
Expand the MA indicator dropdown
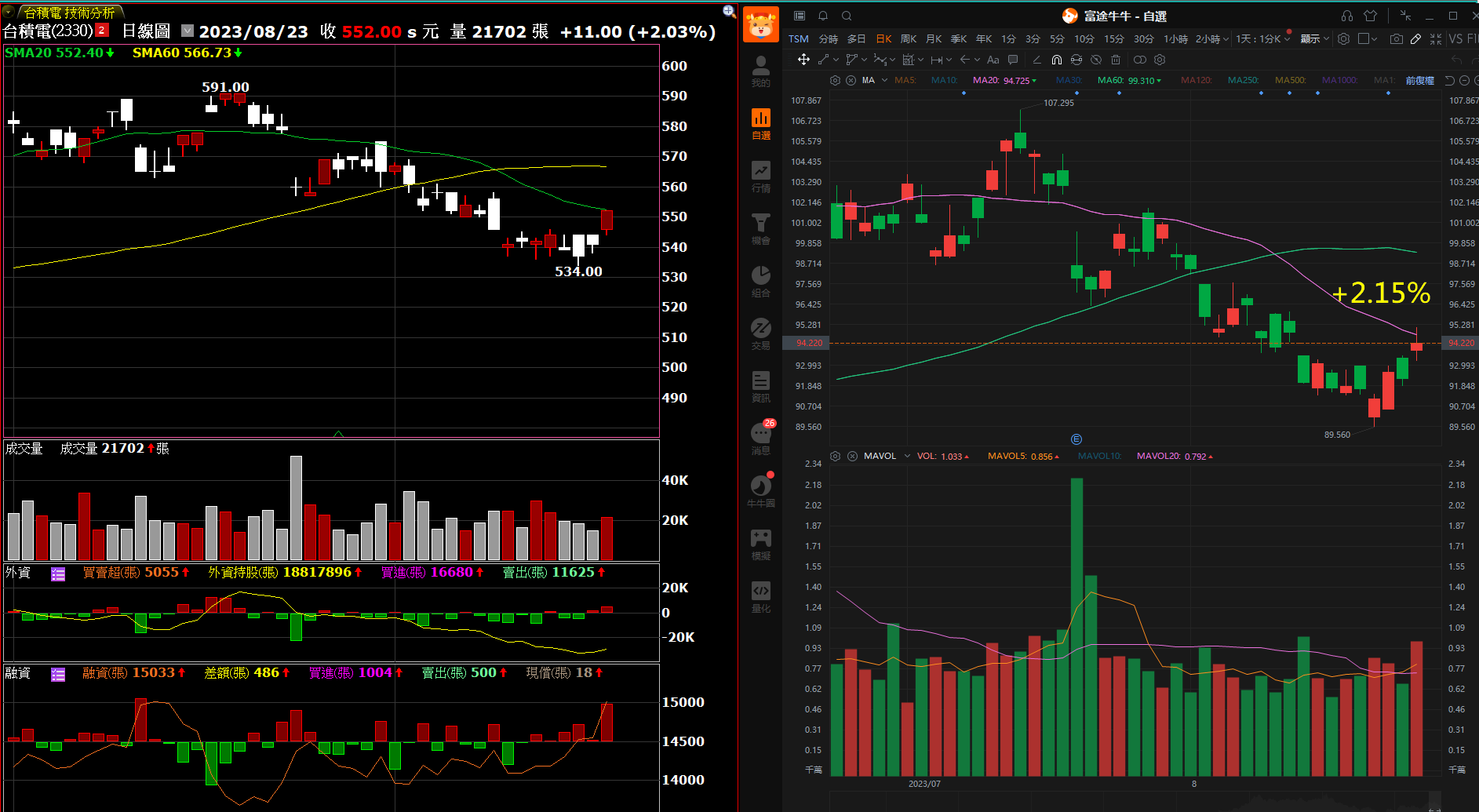(x=884, y=80)
